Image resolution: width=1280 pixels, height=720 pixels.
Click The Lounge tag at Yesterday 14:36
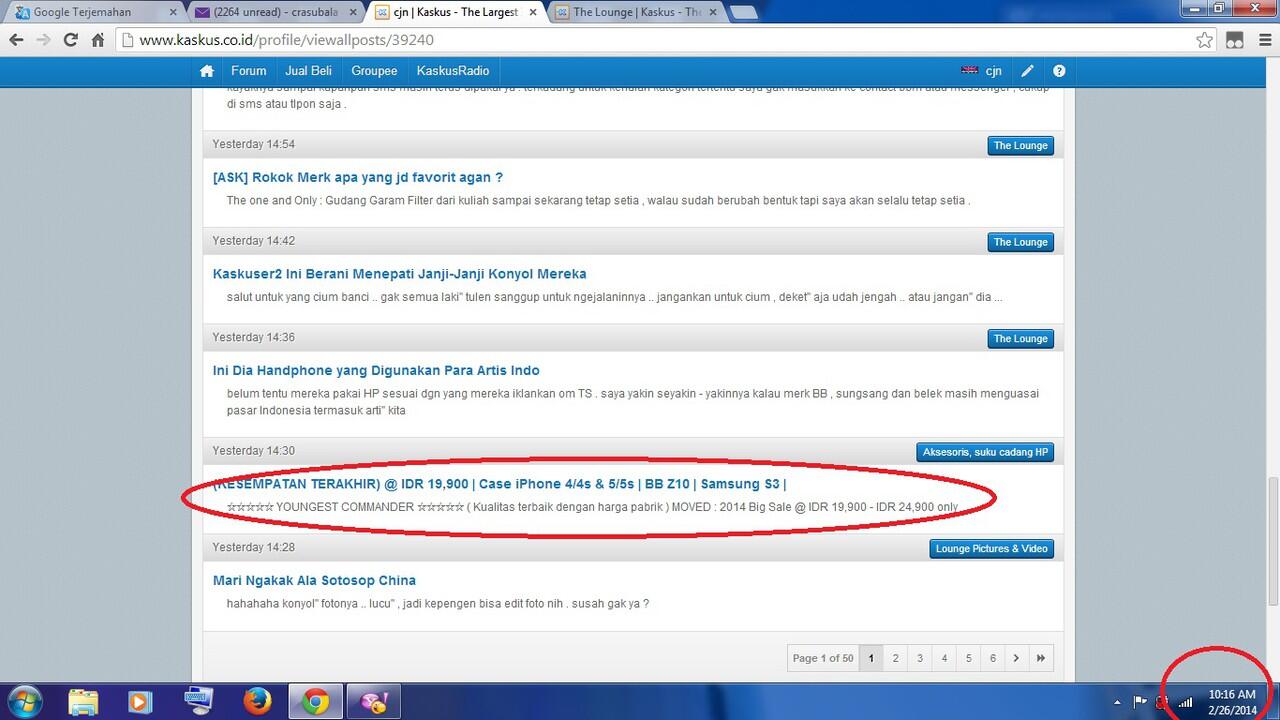[1020, 339]
